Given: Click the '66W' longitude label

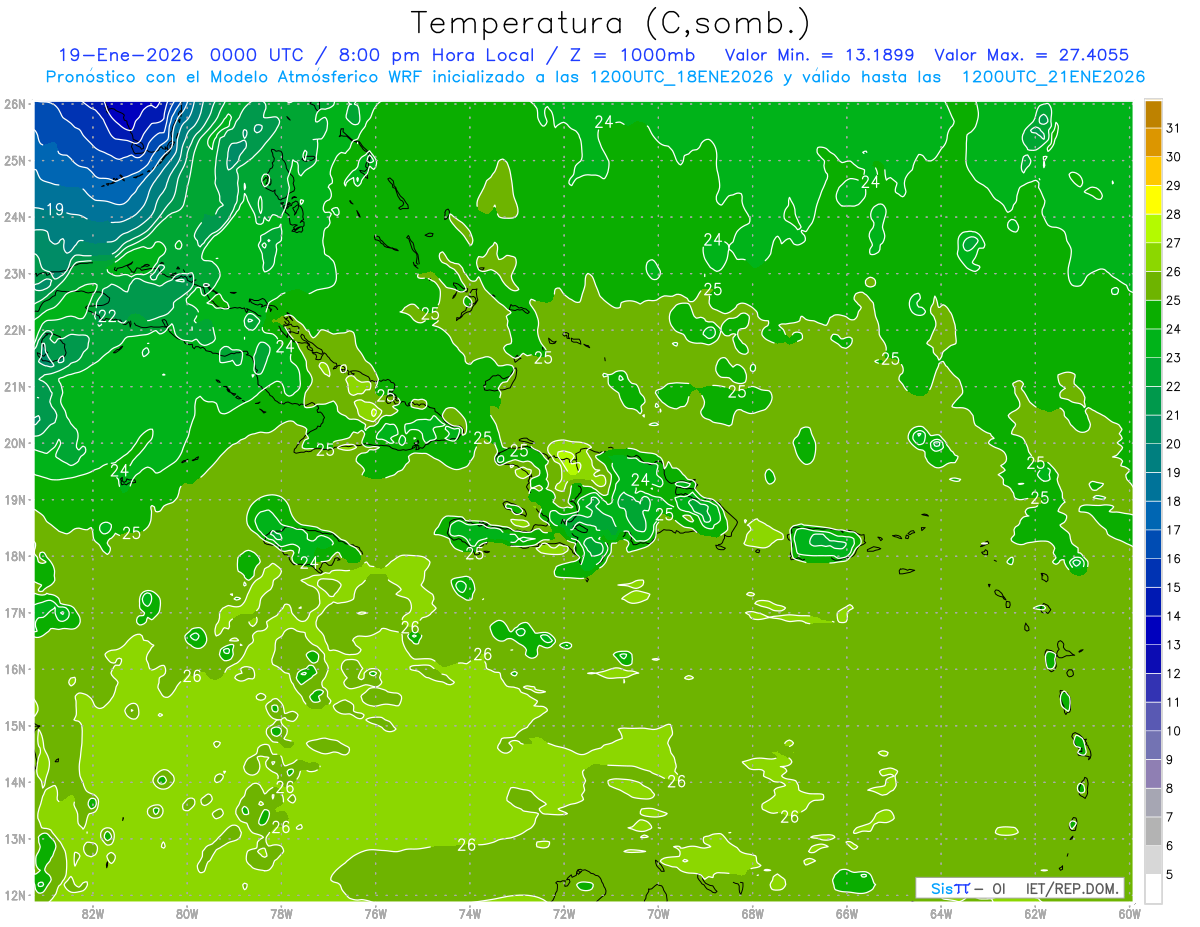Looking at the screenshot, I should click(847, 913).
